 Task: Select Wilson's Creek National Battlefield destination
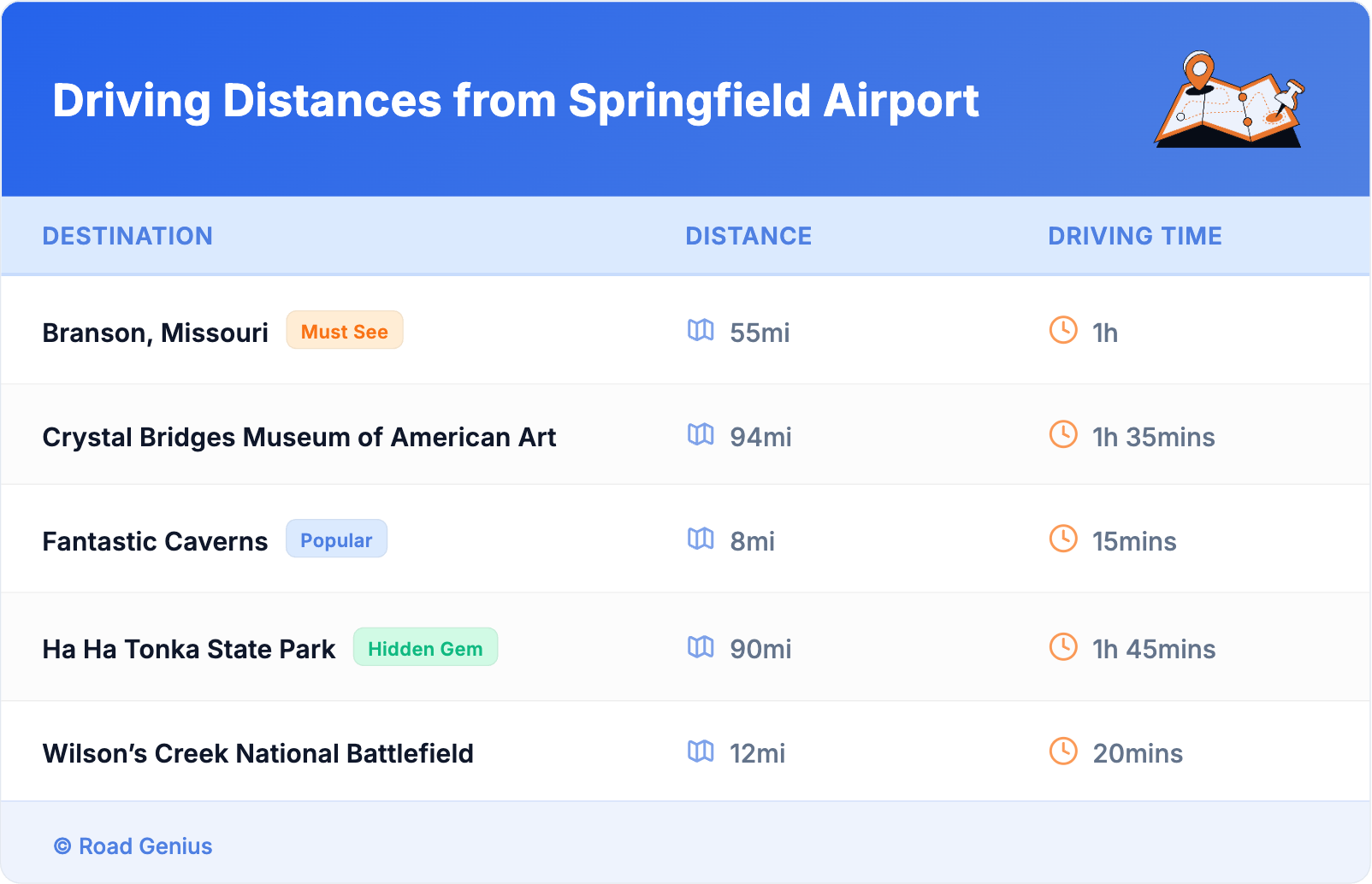click(258, 754)
